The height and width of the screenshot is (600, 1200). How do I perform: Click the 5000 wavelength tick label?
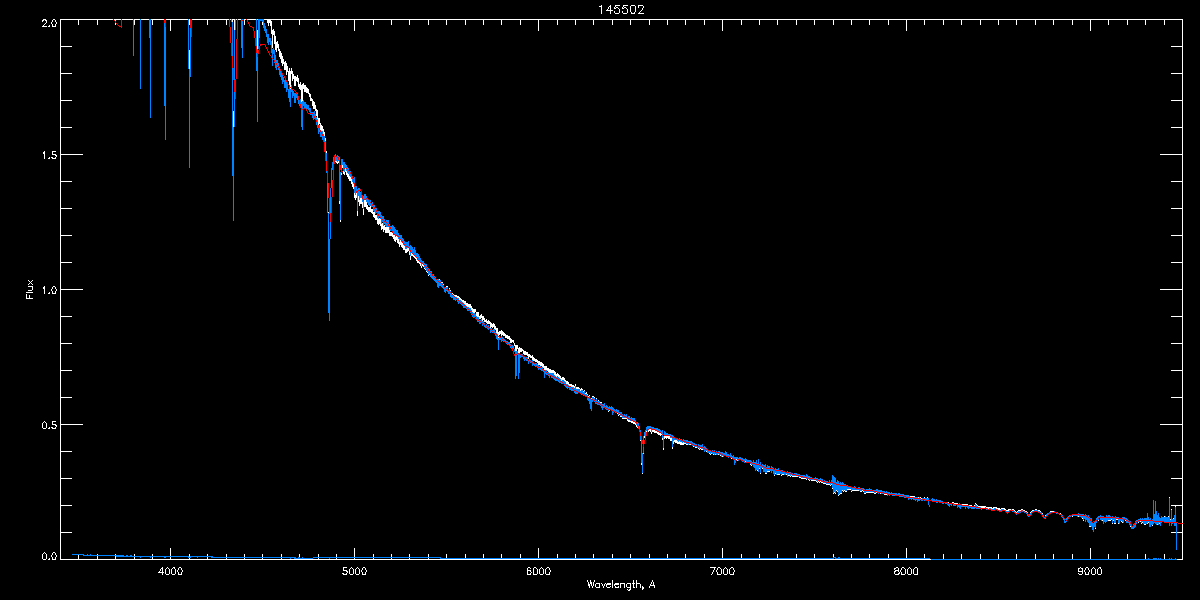354,572
